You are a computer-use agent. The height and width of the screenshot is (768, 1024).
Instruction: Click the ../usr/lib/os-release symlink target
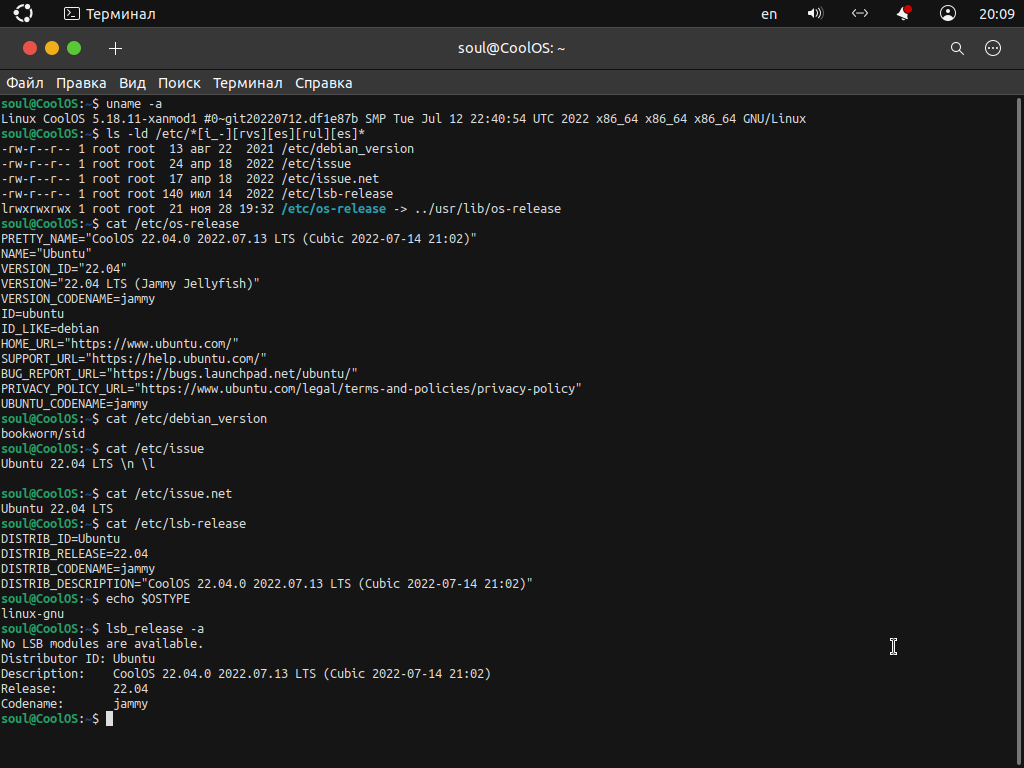tap(487, 209)
